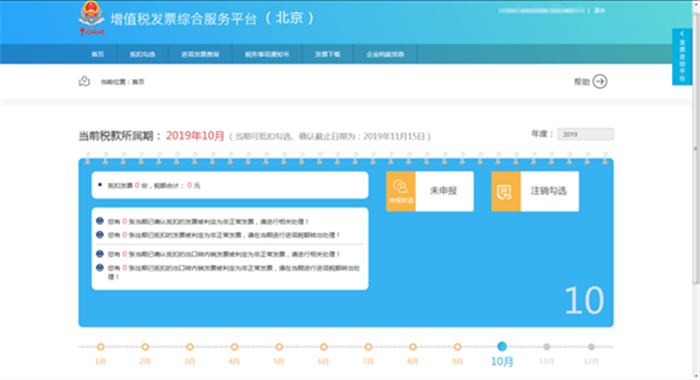700x380 pixels.
Task: Open the 首页 navigation tab
Action: [x=98, y=54]
